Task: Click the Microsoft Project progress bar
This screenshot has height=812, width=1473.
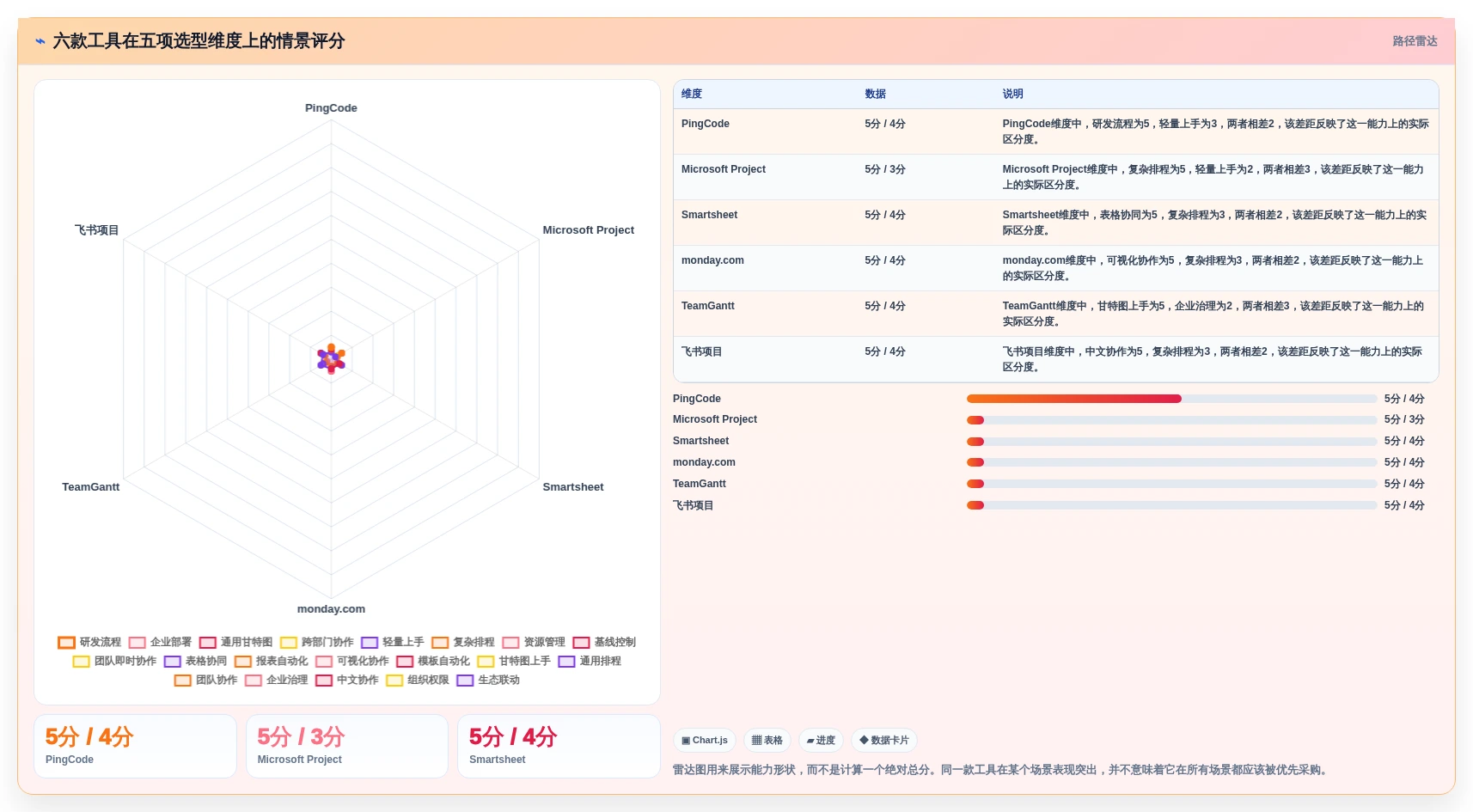Action: coord(1171,420)
